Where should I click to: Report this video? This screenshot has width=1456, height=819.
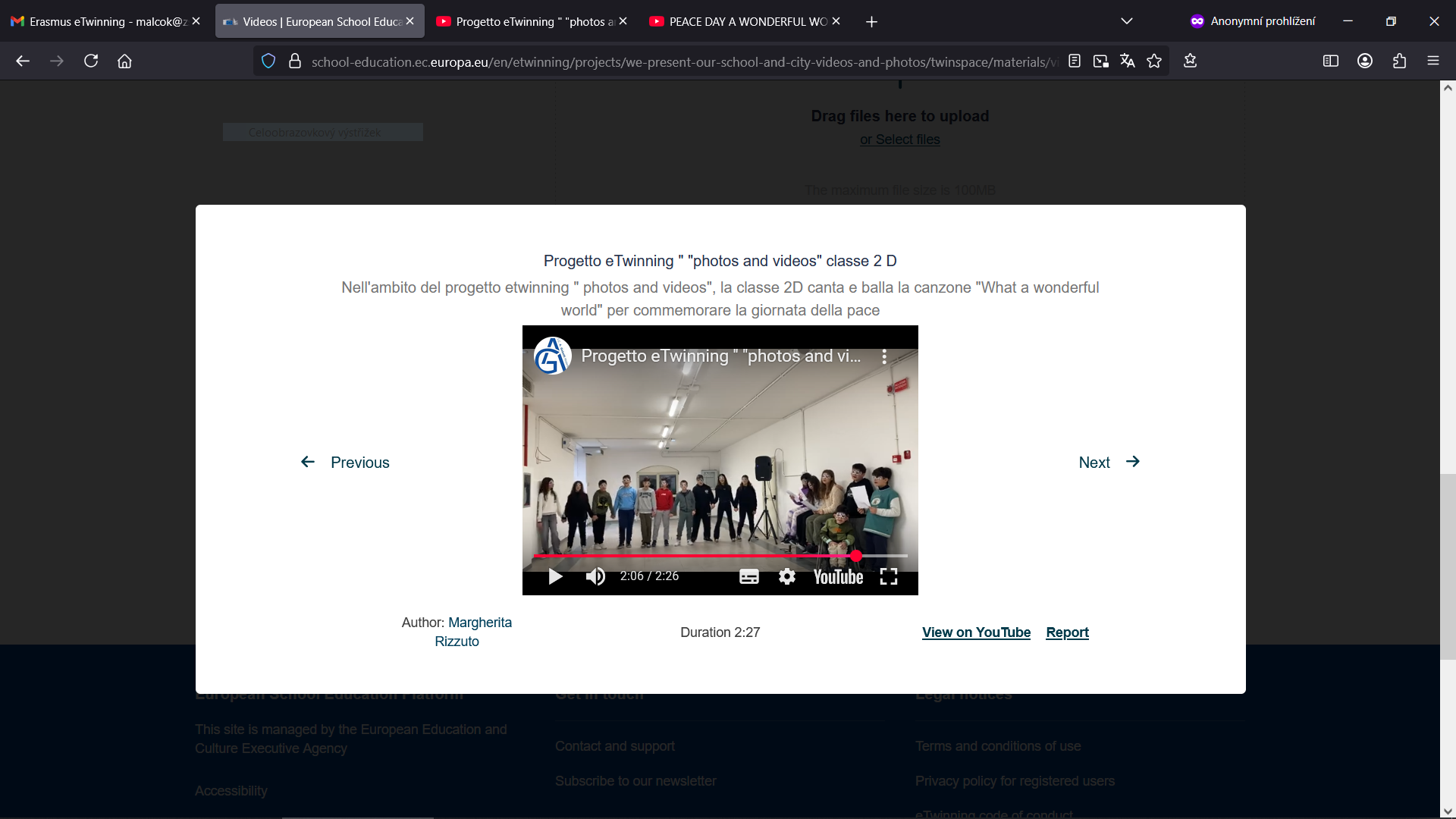click(x=1067, y=632)
